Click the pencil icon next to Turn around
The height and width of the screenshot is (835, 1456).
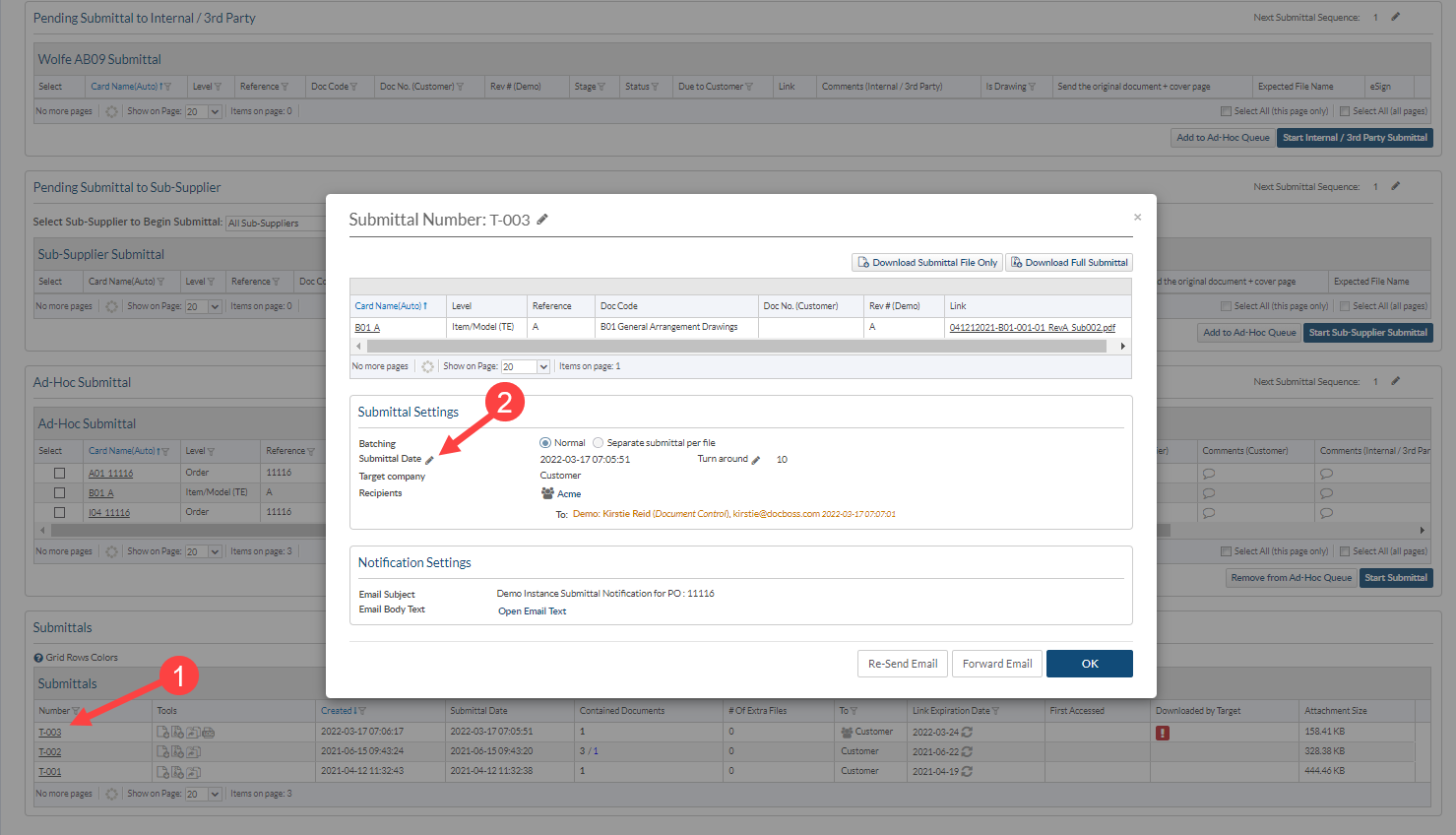(x=756, y=460)
